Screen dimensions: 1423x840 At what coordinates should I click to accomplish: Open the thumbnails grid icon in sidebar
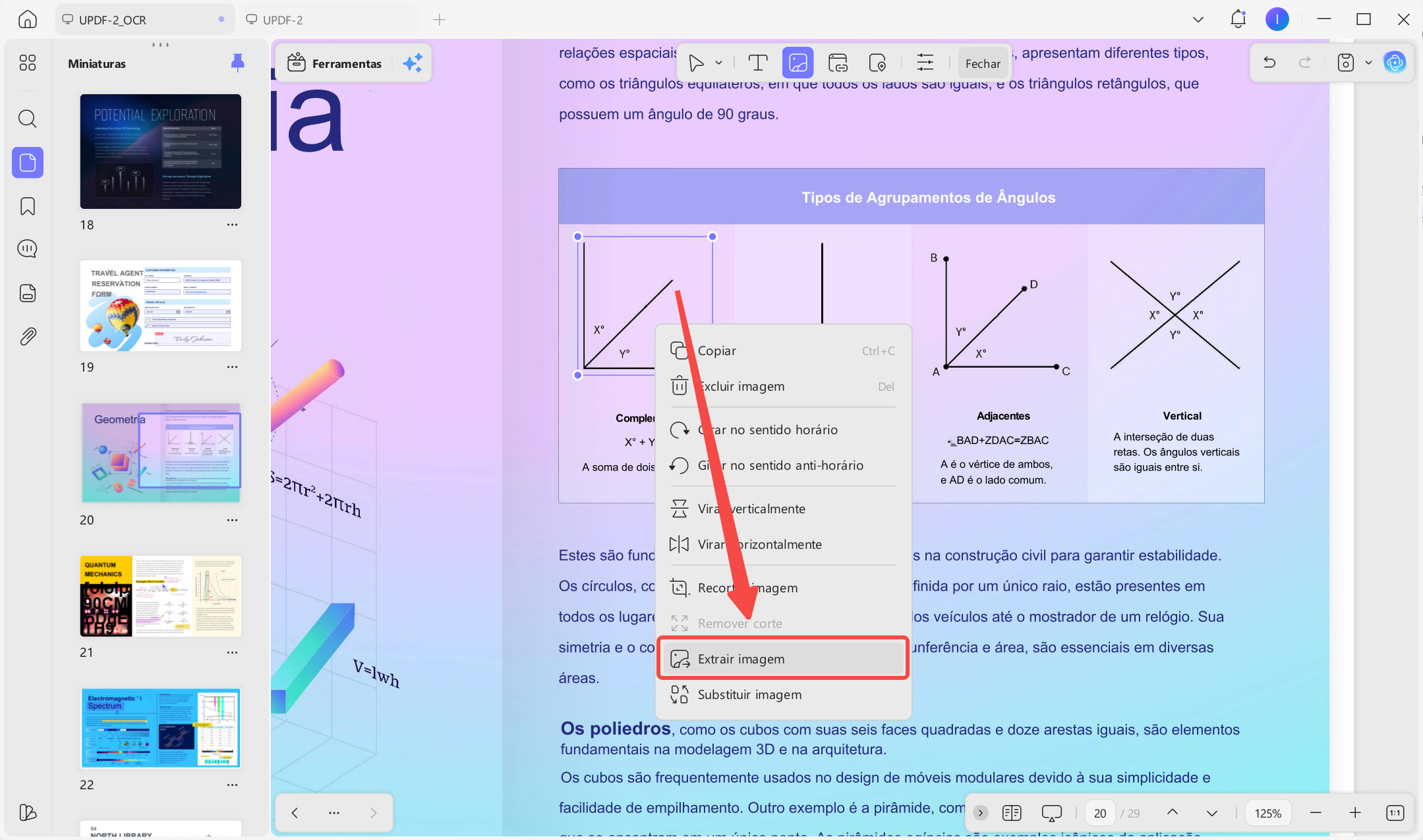pos(28,63)
